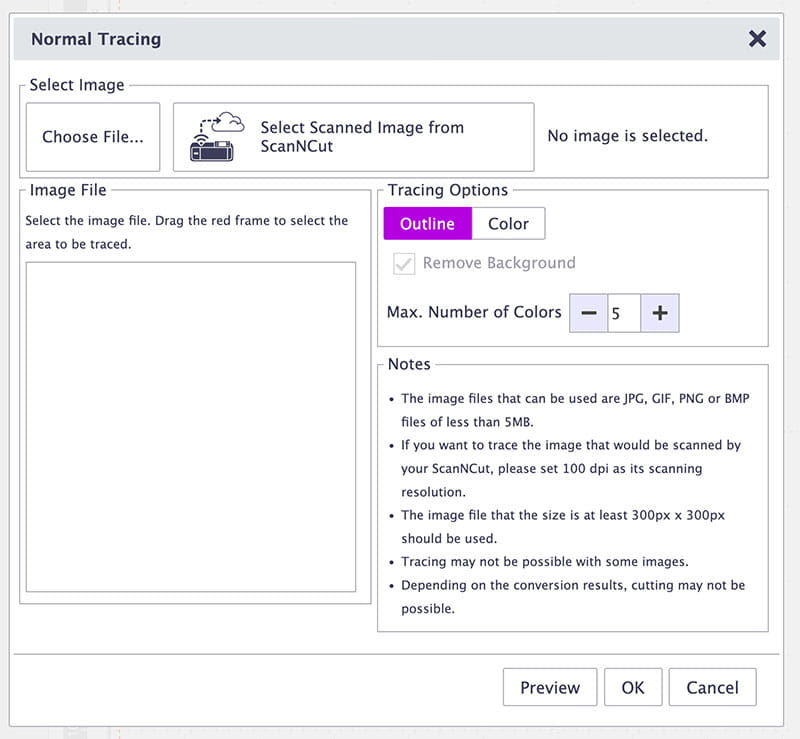Increase max colors with plus button
The image size is (800, 739).
[660, 313]
